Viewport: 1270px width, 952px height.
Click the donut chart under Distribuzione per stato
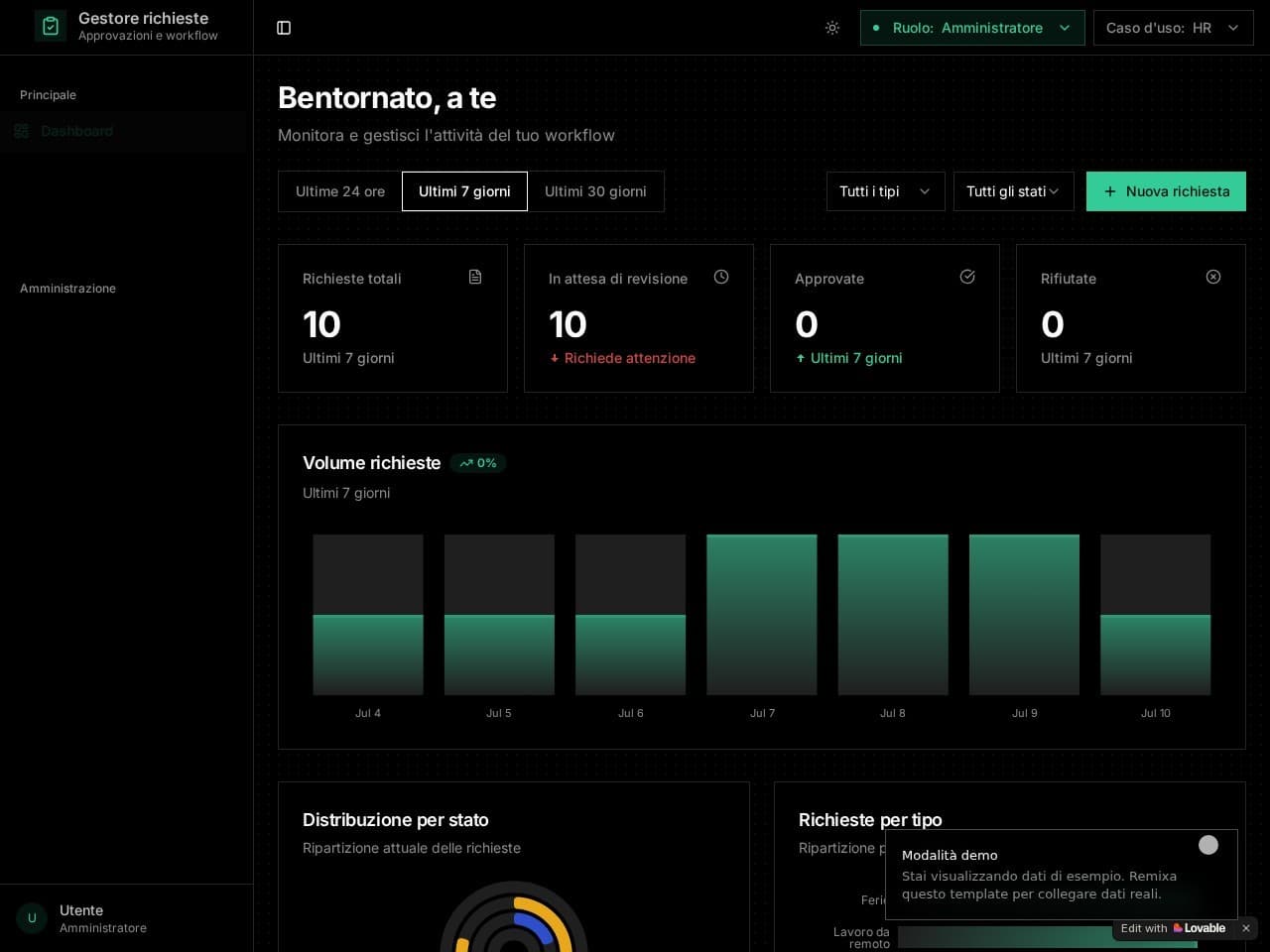(x=514, y=917)
